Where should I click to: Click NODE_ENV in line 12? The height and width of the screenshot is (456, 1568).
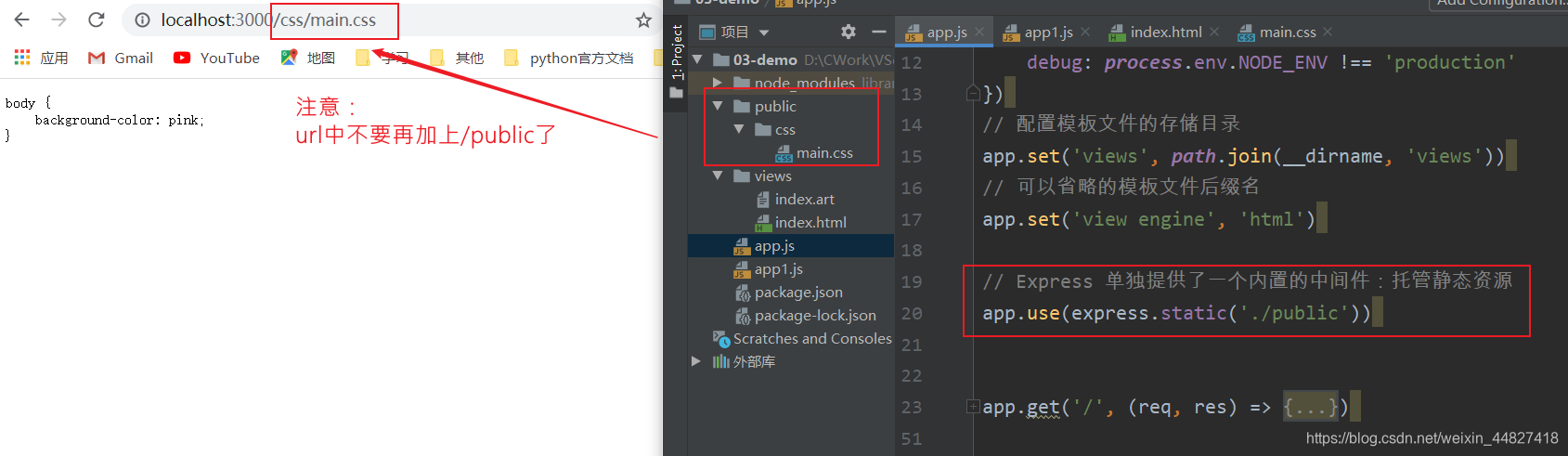tap(1283, 62)
